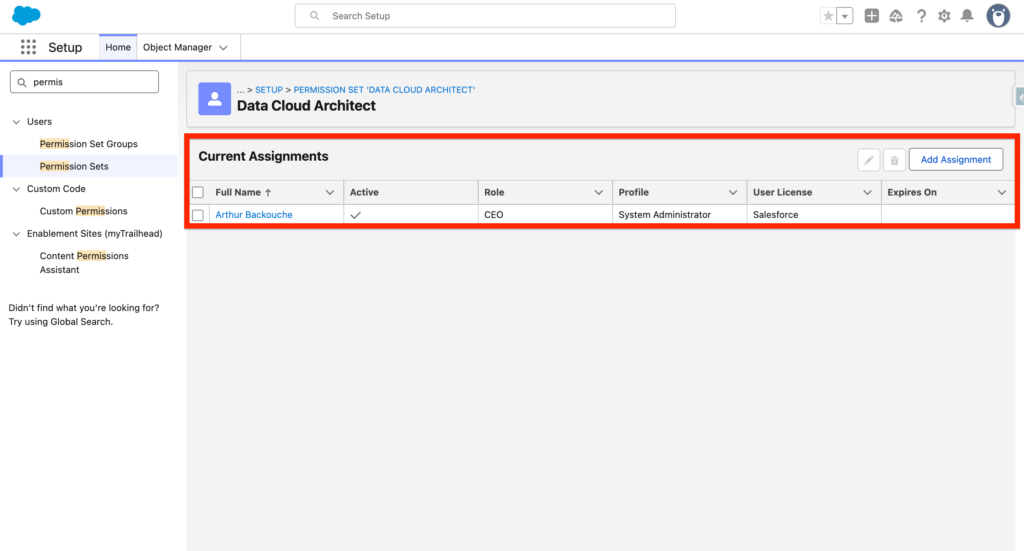Select Arthur Backouche row checkbox
The width and height of the screenshot is (1024, 551).
198,215
